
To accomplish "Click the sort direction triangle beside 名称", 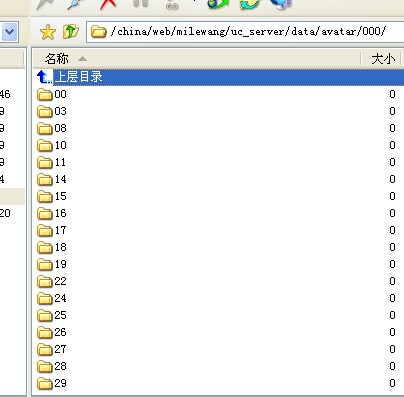I will pyautogui.click(x=82, y=59).
